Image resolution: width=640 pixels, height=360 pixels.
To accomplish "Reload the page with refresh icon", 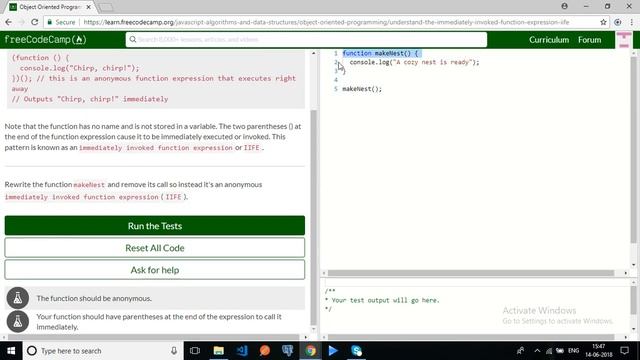I will [34, 22].
